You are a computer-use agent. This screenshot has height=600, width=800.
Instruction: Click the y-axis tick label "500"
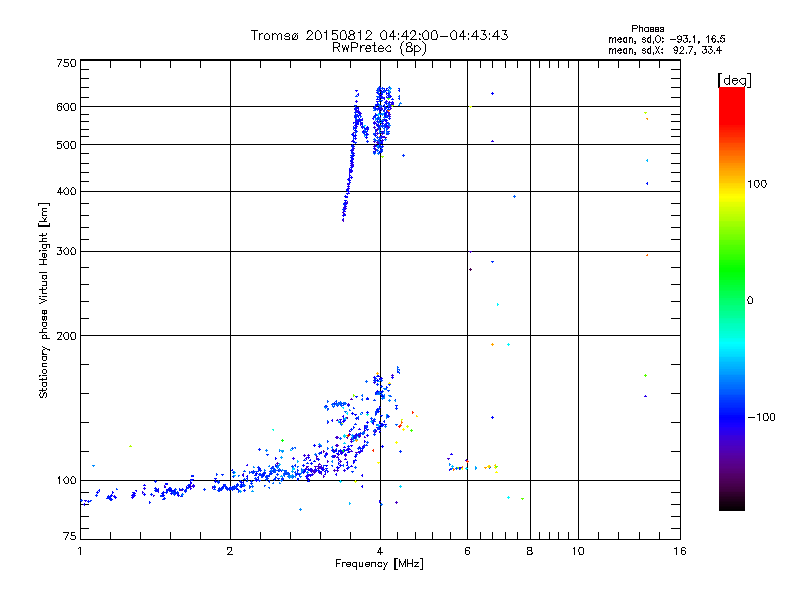click(x=66, y=145)
